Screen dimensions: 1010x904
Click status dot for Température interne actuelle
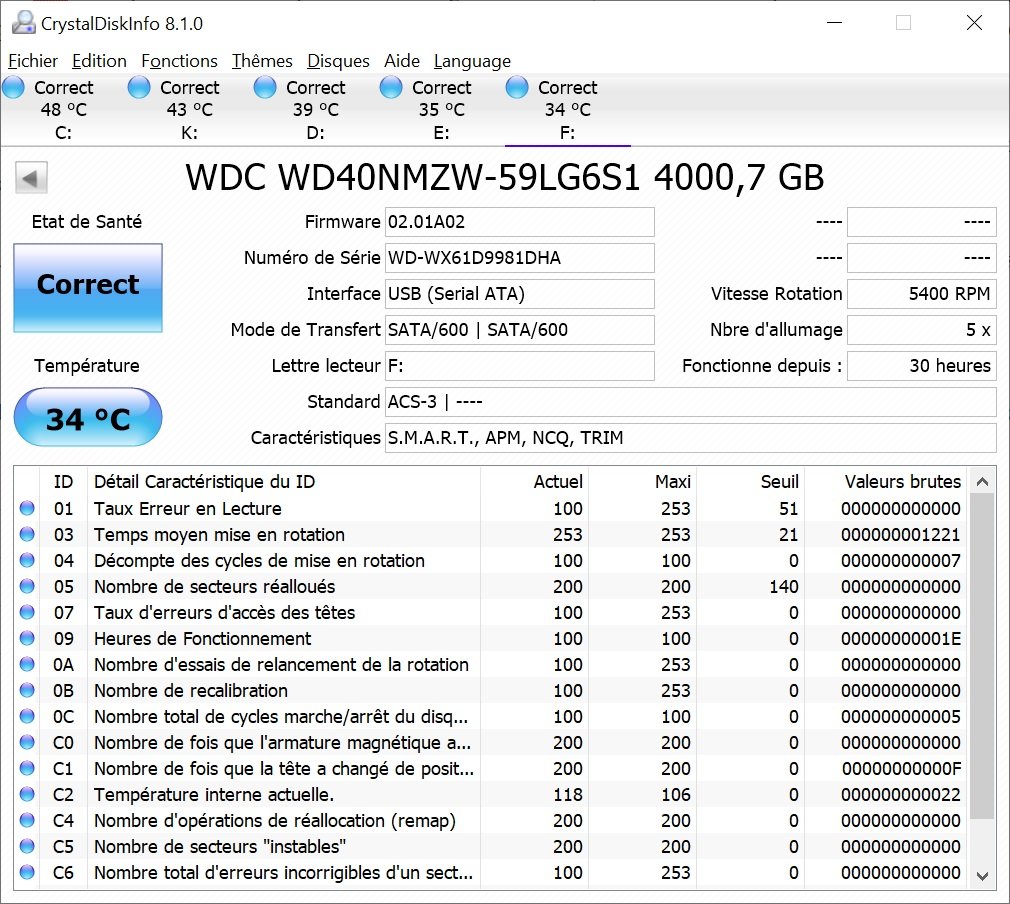[27, 794]
